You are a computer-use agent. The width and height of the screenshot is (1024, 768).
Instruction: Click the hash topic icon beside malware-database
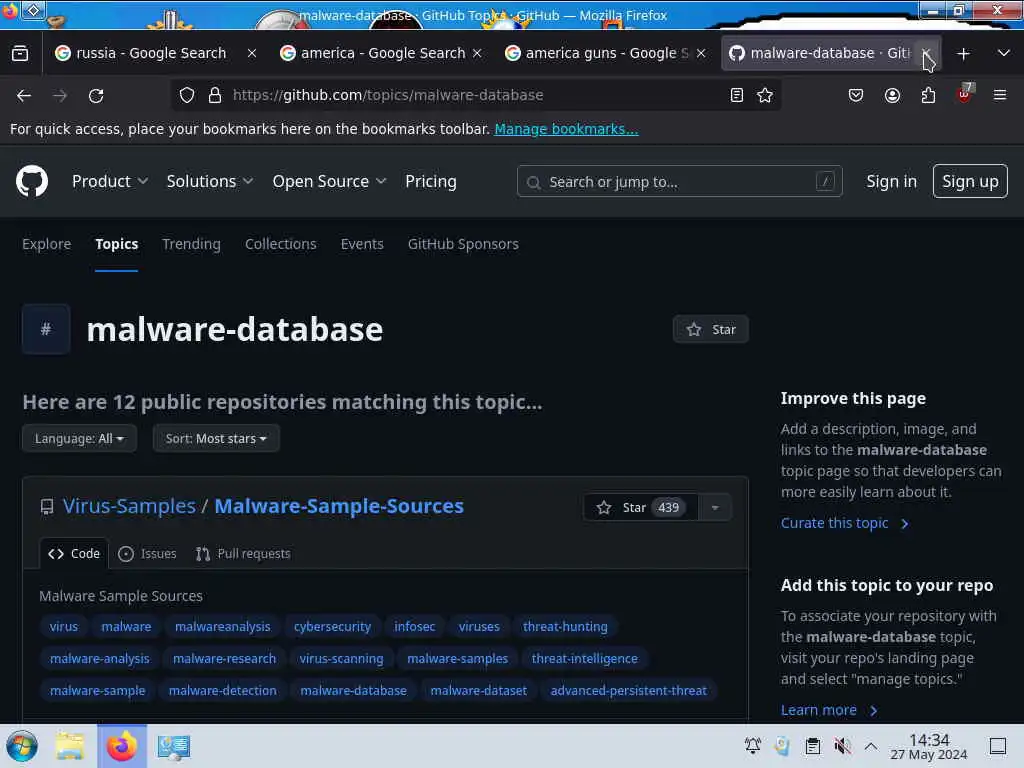tap(46, 329)
